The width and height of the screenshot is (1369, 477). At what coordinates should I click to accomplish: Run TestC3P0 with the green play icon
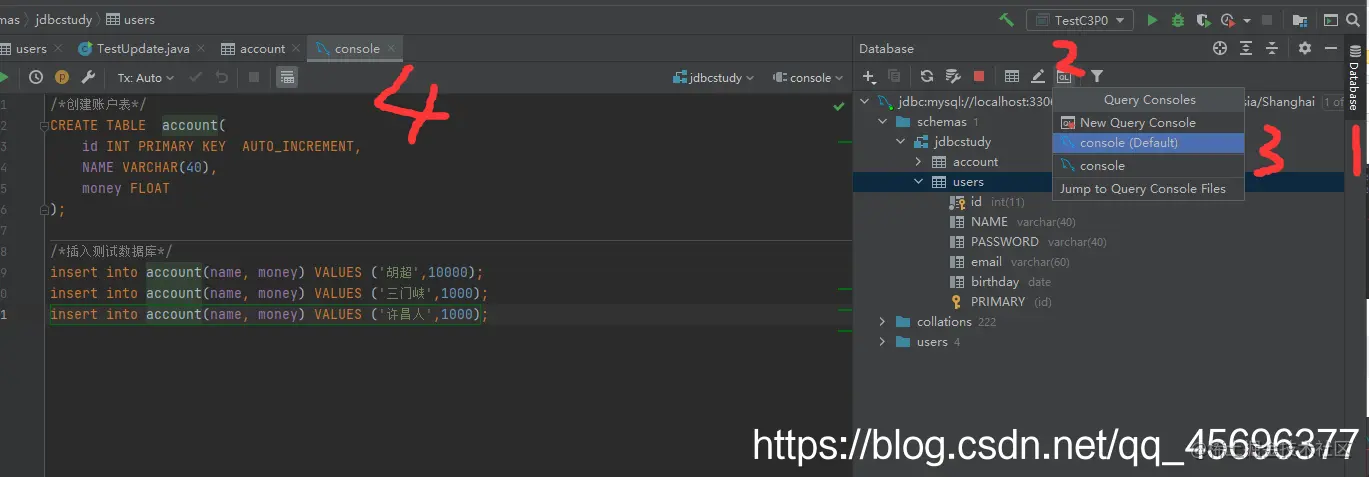(1152, 20)
